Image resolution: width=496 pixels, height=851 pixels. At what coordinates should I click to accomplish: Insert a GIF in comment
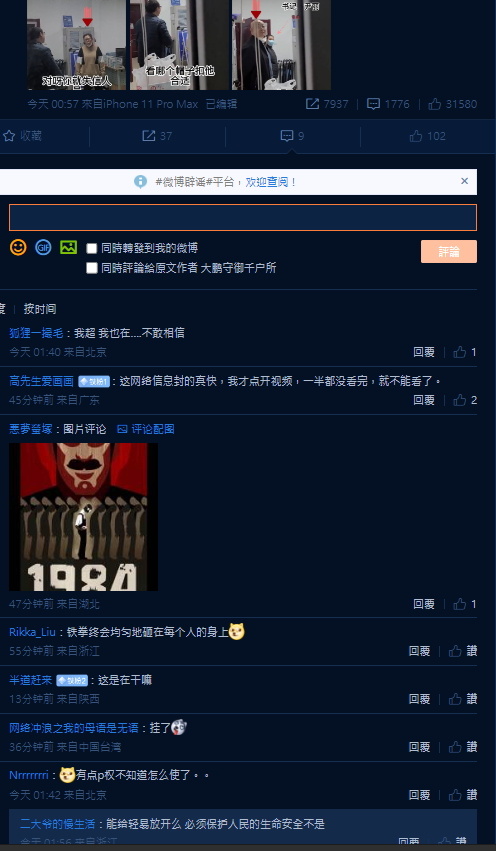[43, 247]
